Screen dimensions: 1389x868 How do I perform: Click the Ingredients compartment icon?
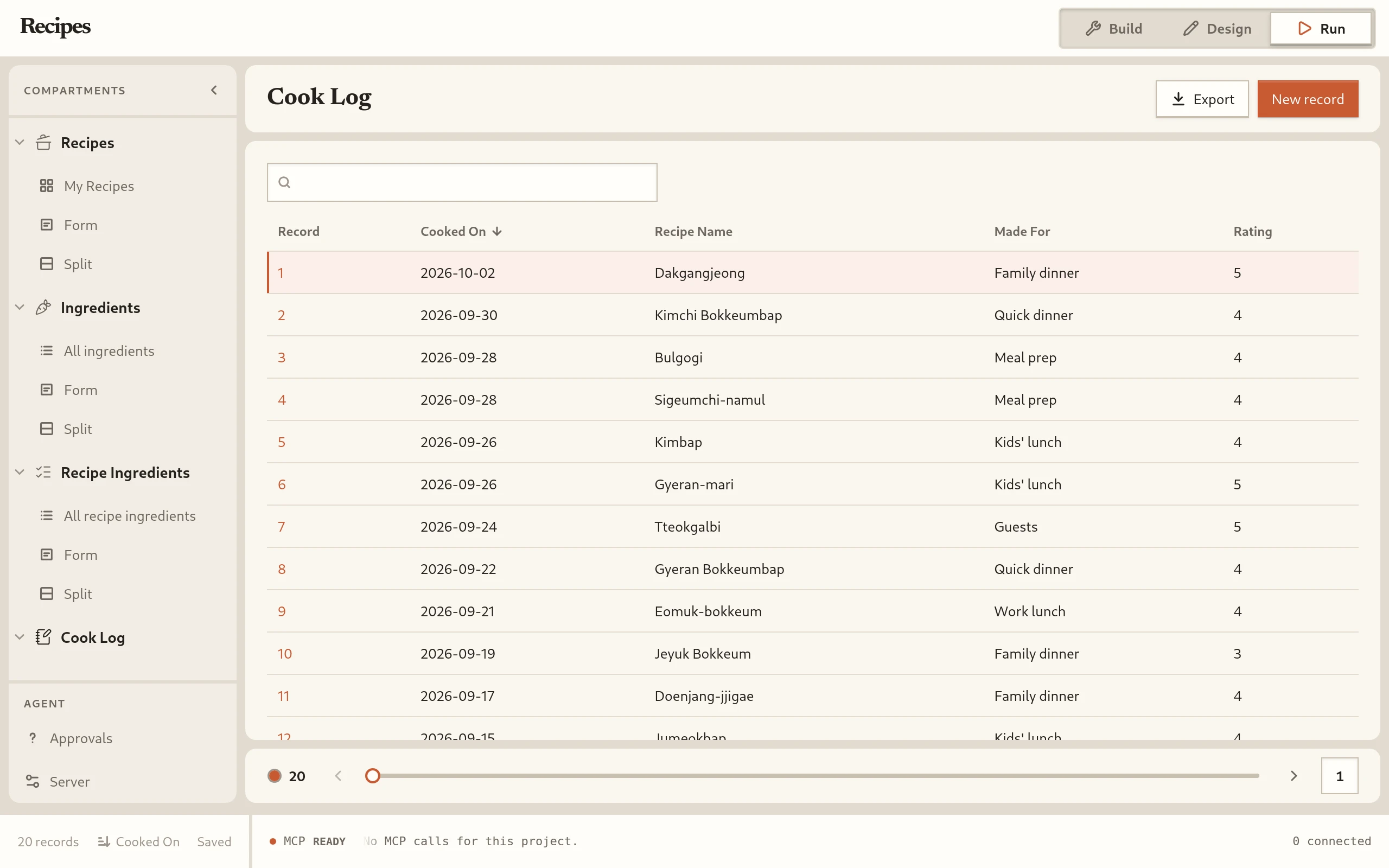click(x=43, y=308)
